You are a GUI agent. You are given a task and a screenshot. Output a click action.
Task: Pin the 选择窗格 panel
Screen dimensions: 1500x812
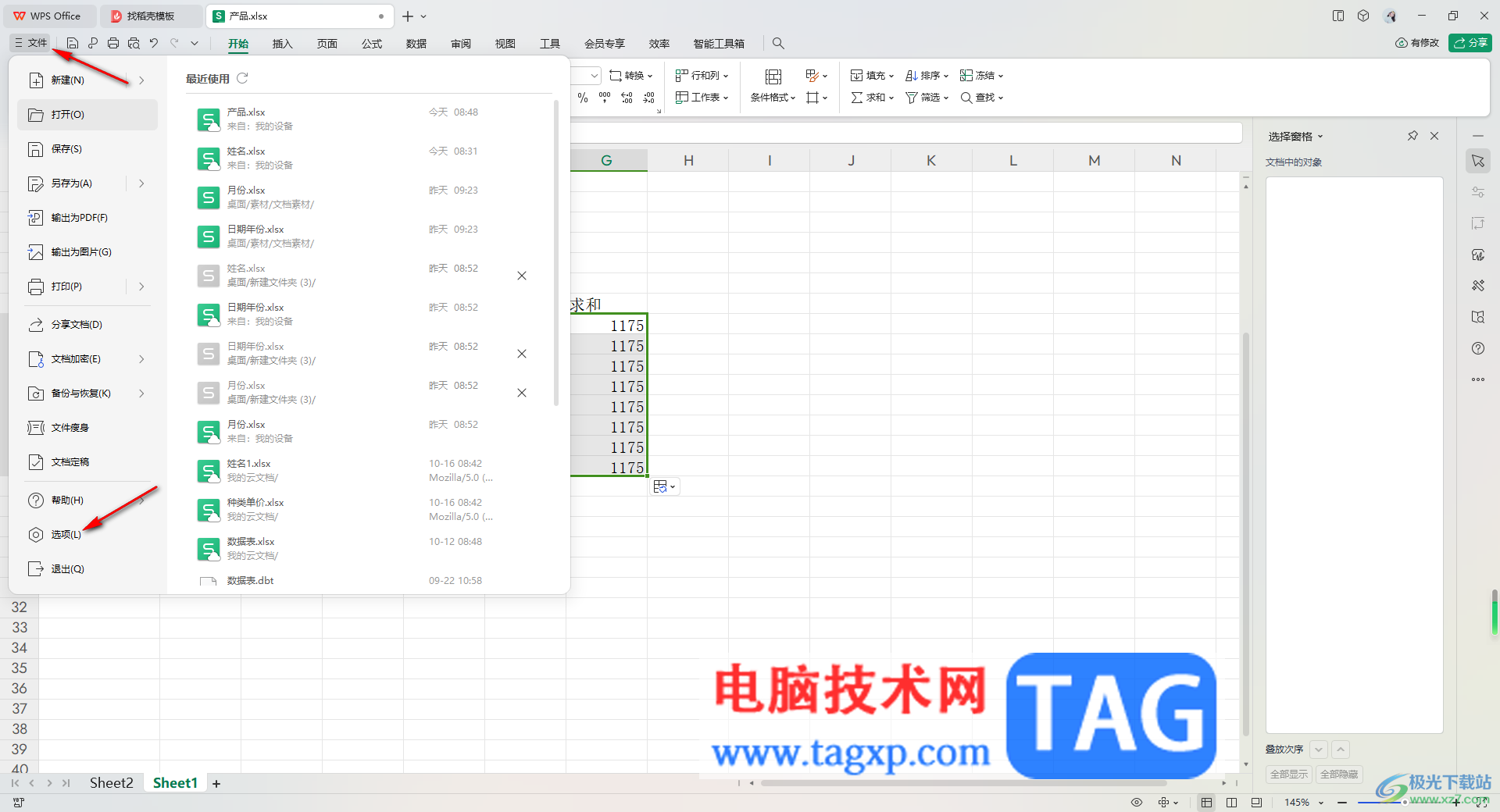pyautogui.click(x=1412, y=136)
